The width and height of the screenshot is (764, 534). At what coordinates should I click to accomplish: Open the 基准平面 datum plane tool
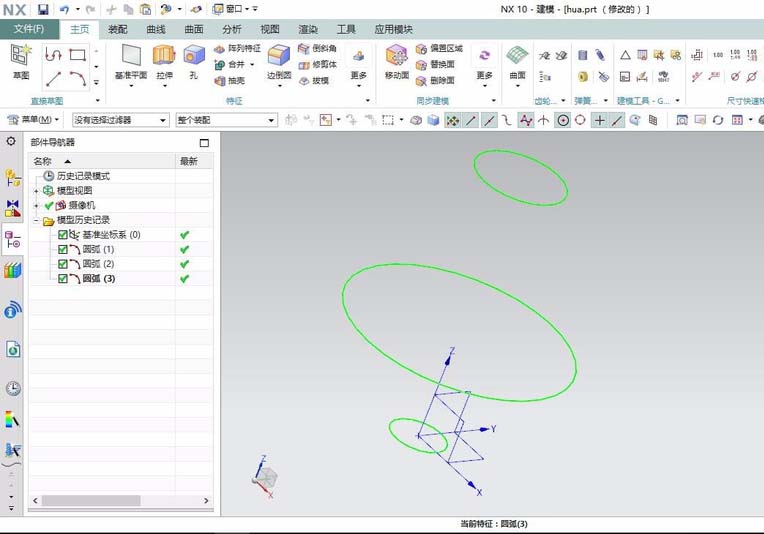[131, 62]
